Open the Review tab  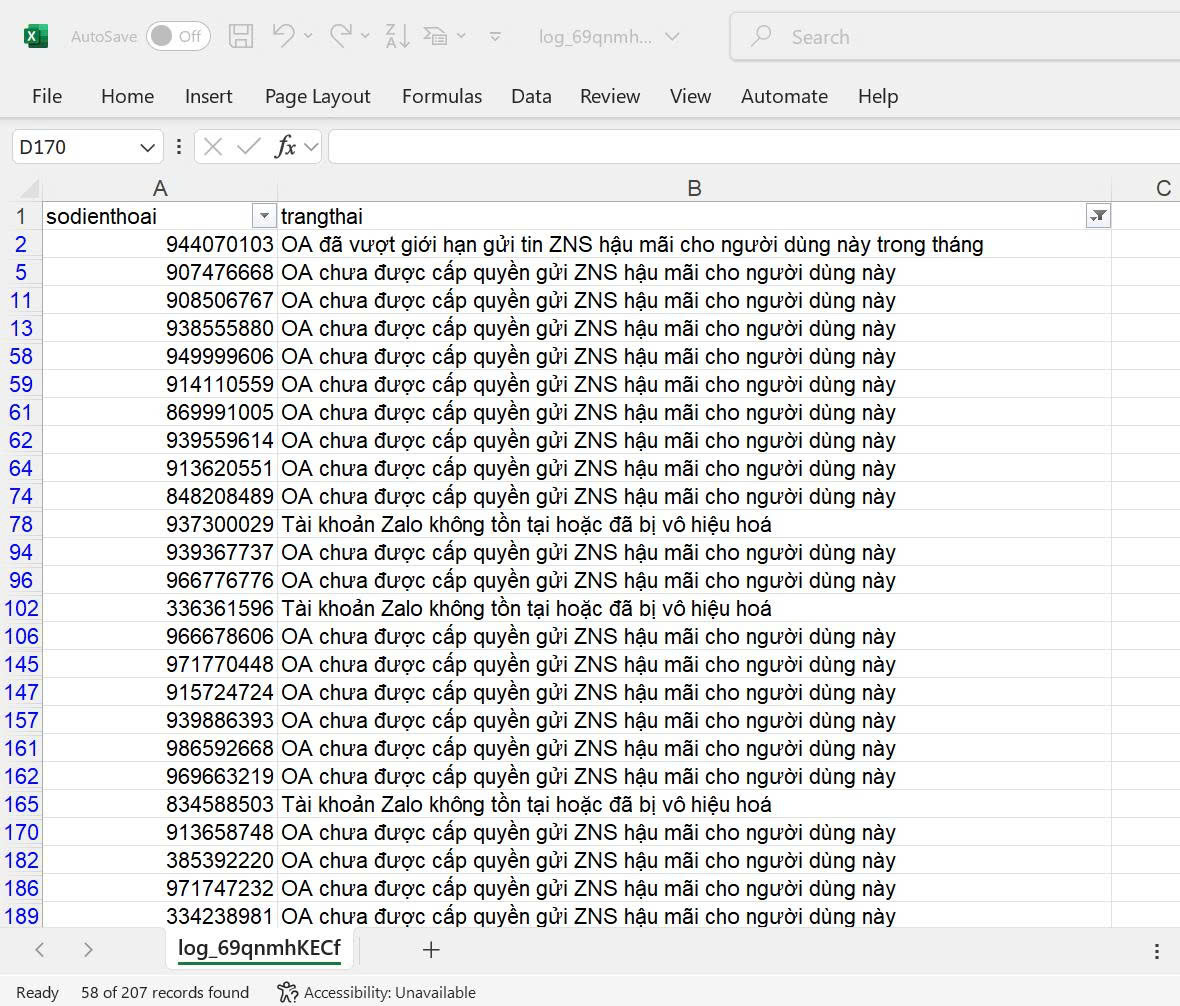point(610,96)
